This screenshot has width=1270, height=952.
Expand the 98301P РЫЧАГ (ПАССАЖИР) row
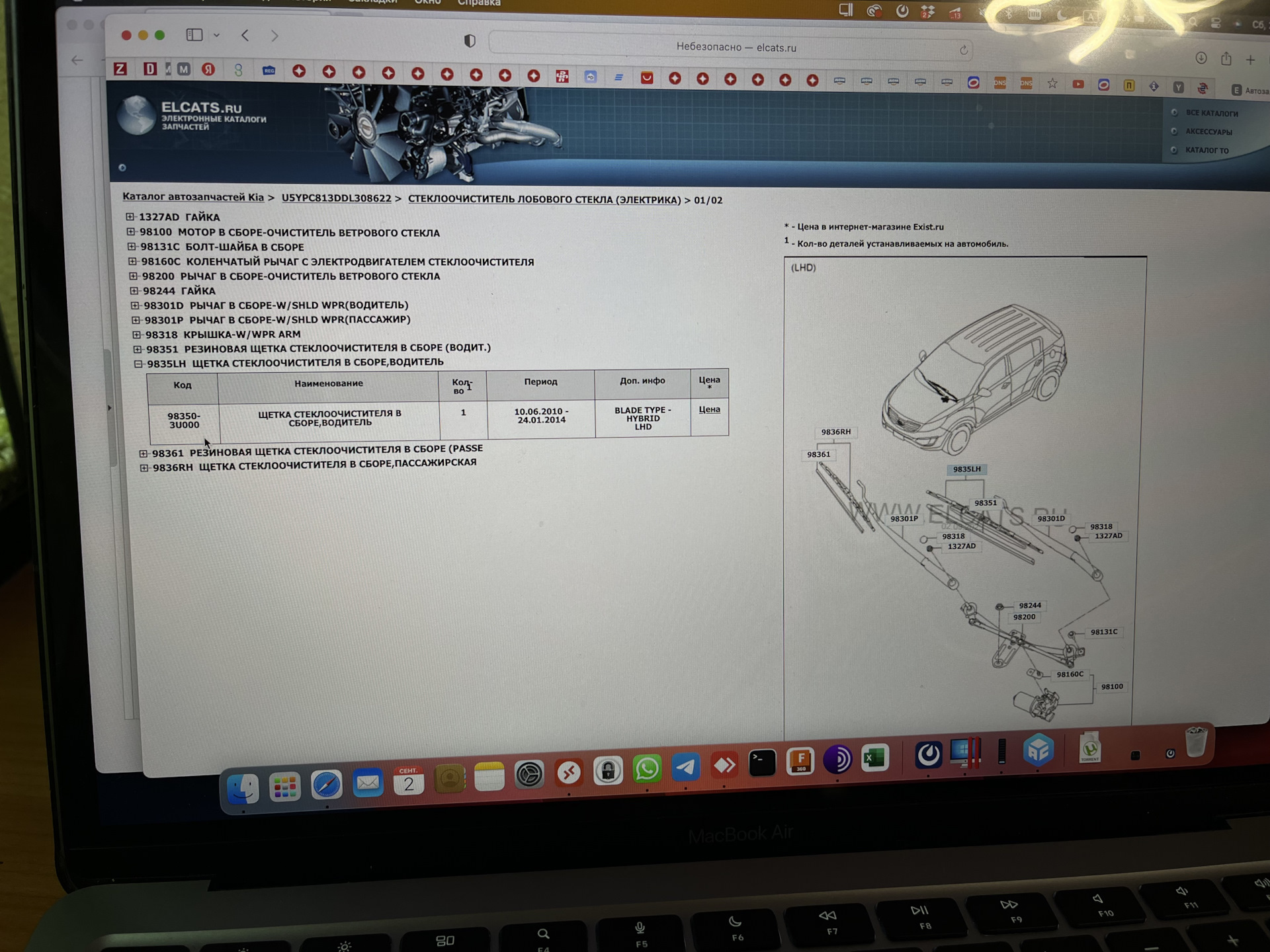pos(136,320)
